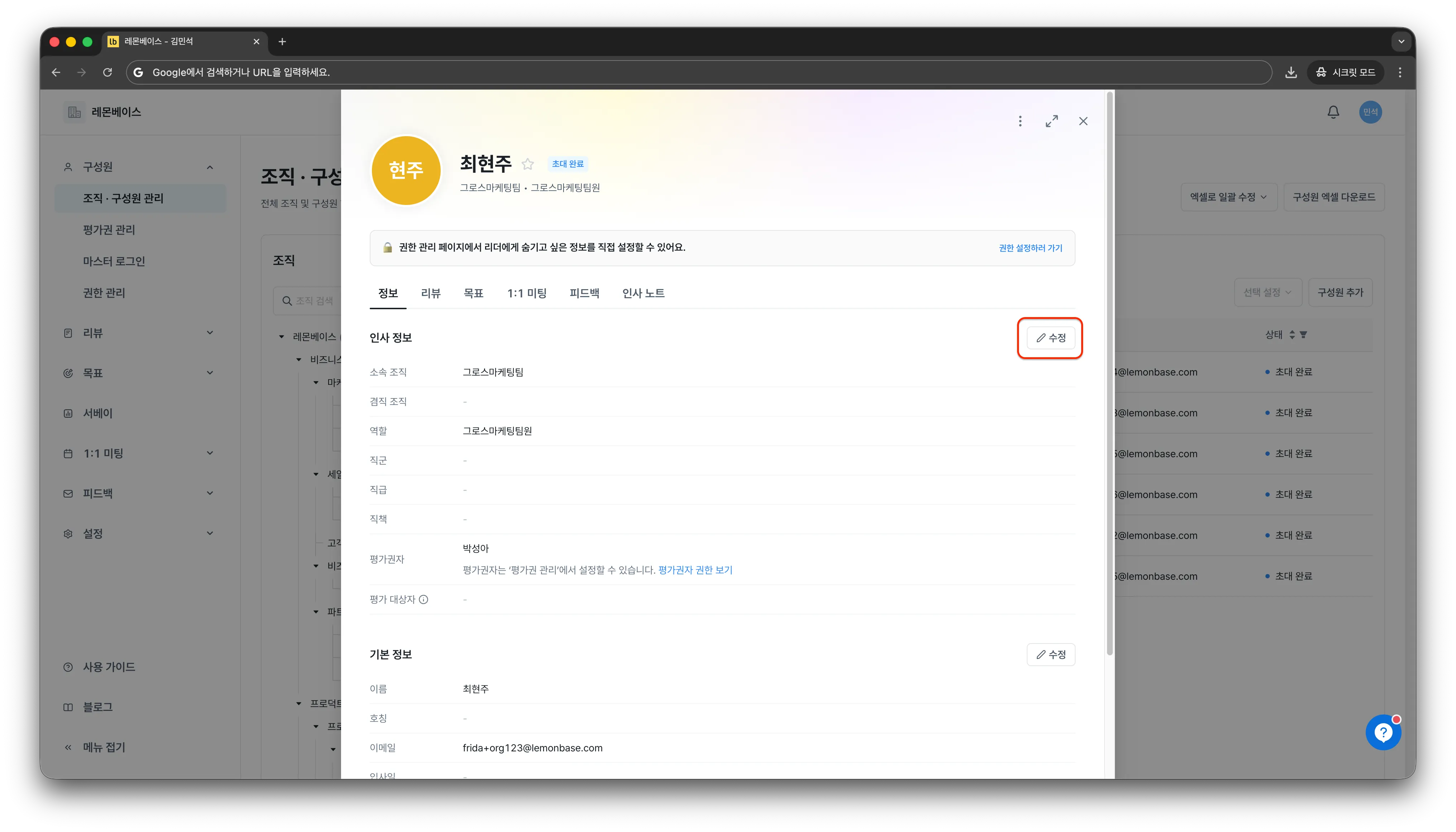Click the email frida+org123@lemonbase.com
Screen dimensions: 1456x832
click(532, 748)
